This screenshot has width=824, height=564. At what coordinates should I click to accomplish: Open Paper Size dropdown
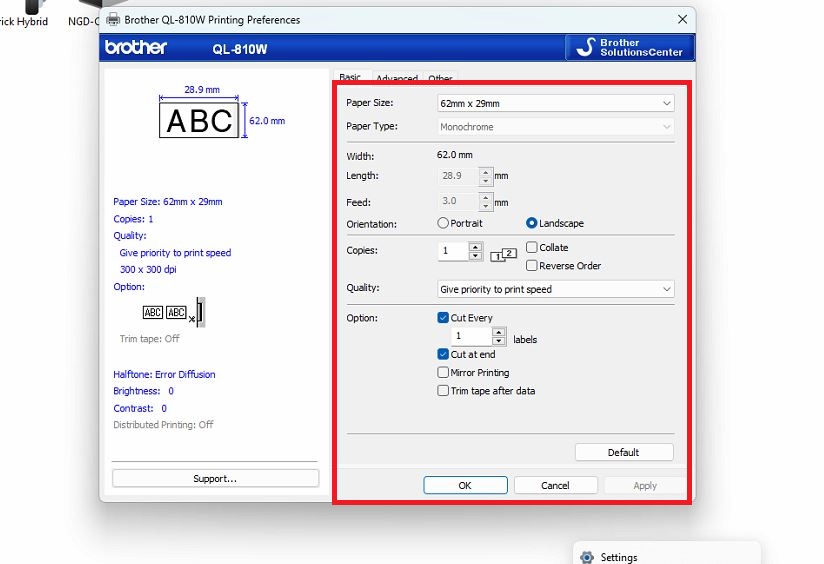(x=555, y=104)
